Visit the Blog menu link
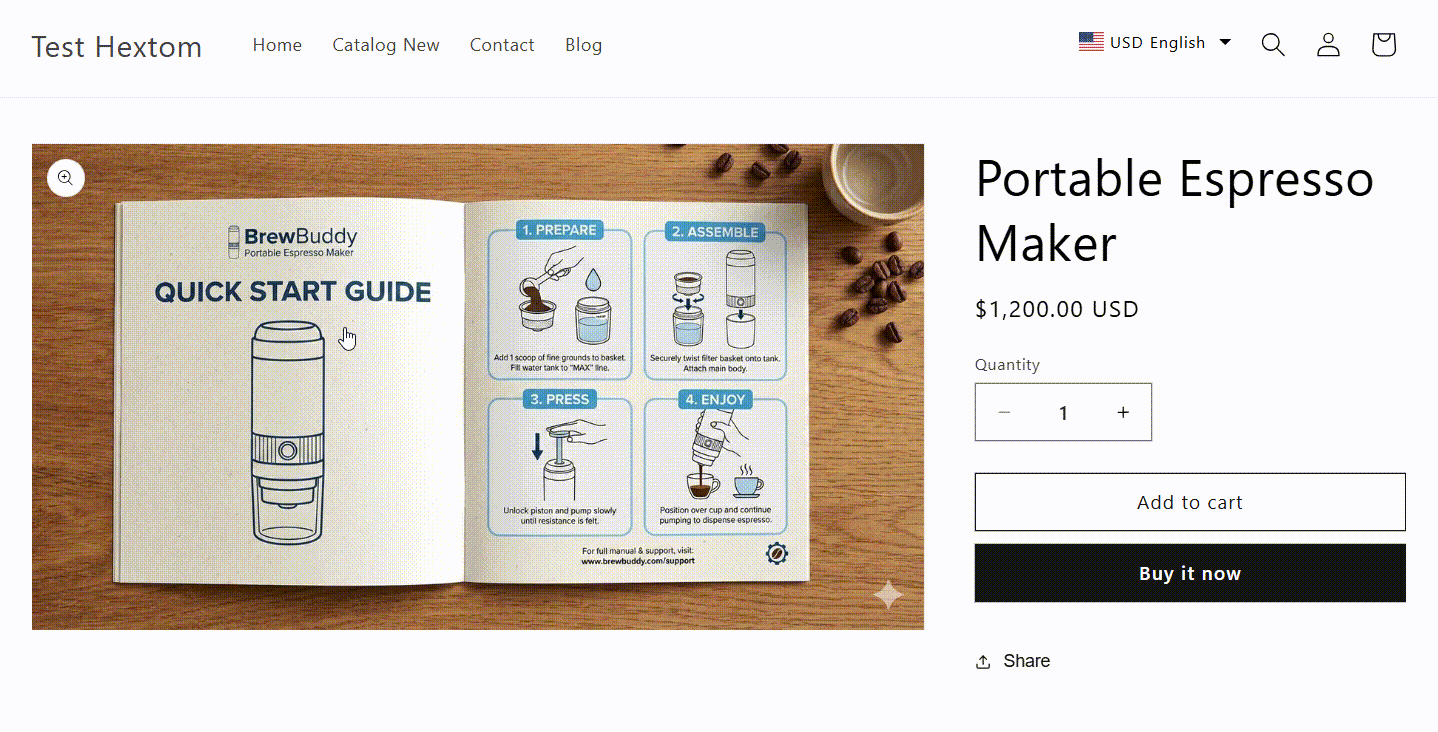 pyautogui.click(x=583, y=45)
